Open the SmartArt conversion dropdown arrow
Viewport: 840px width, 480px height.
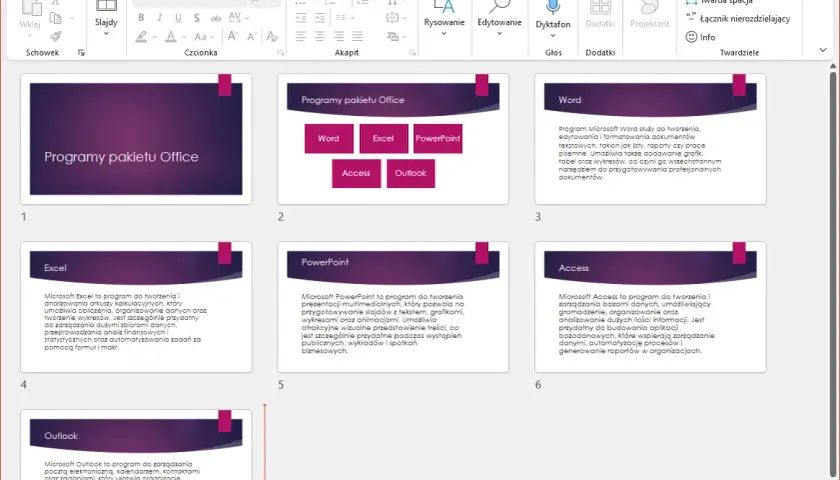click(404, 37)
